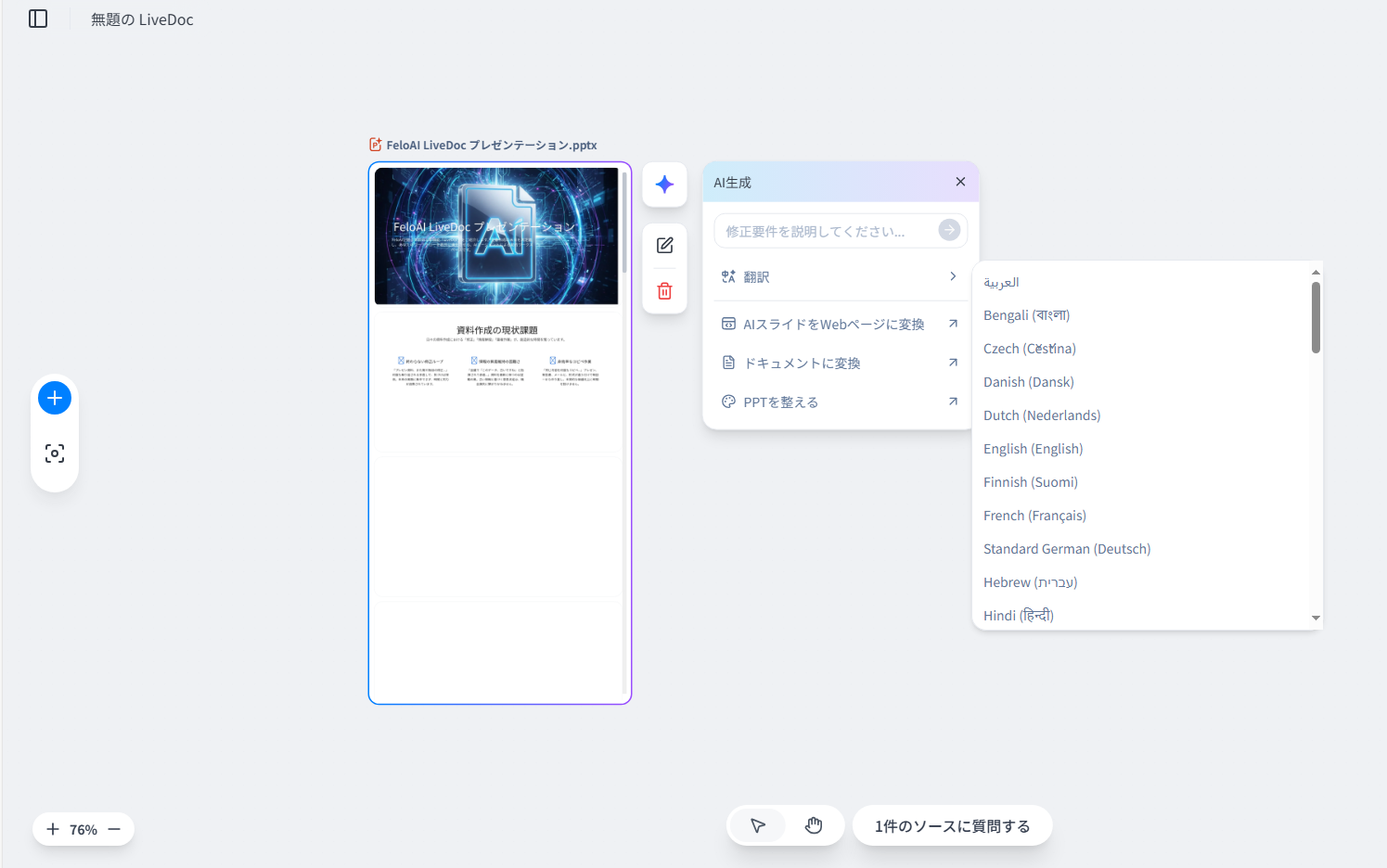Click the blue plus add button
1387x868 pixels.
[x=55, y=398]
